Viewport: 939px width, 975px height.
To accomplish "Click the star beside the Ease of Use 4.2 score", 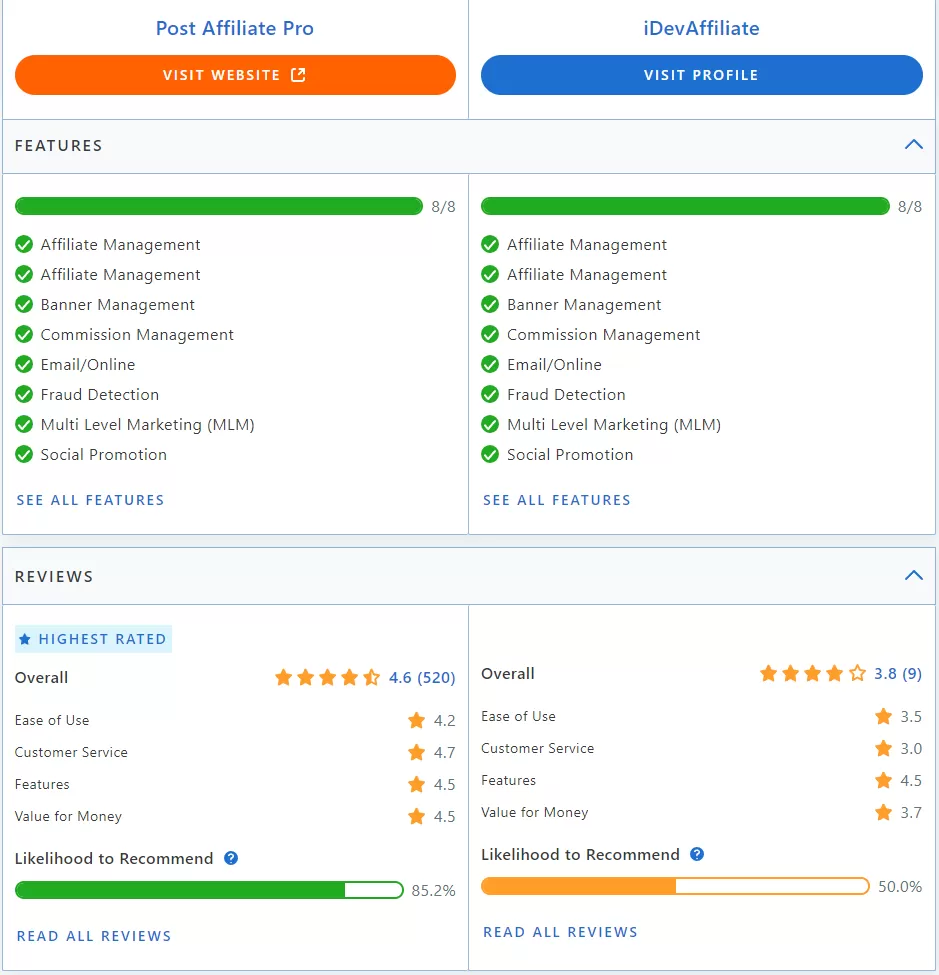I will point(415,720).
